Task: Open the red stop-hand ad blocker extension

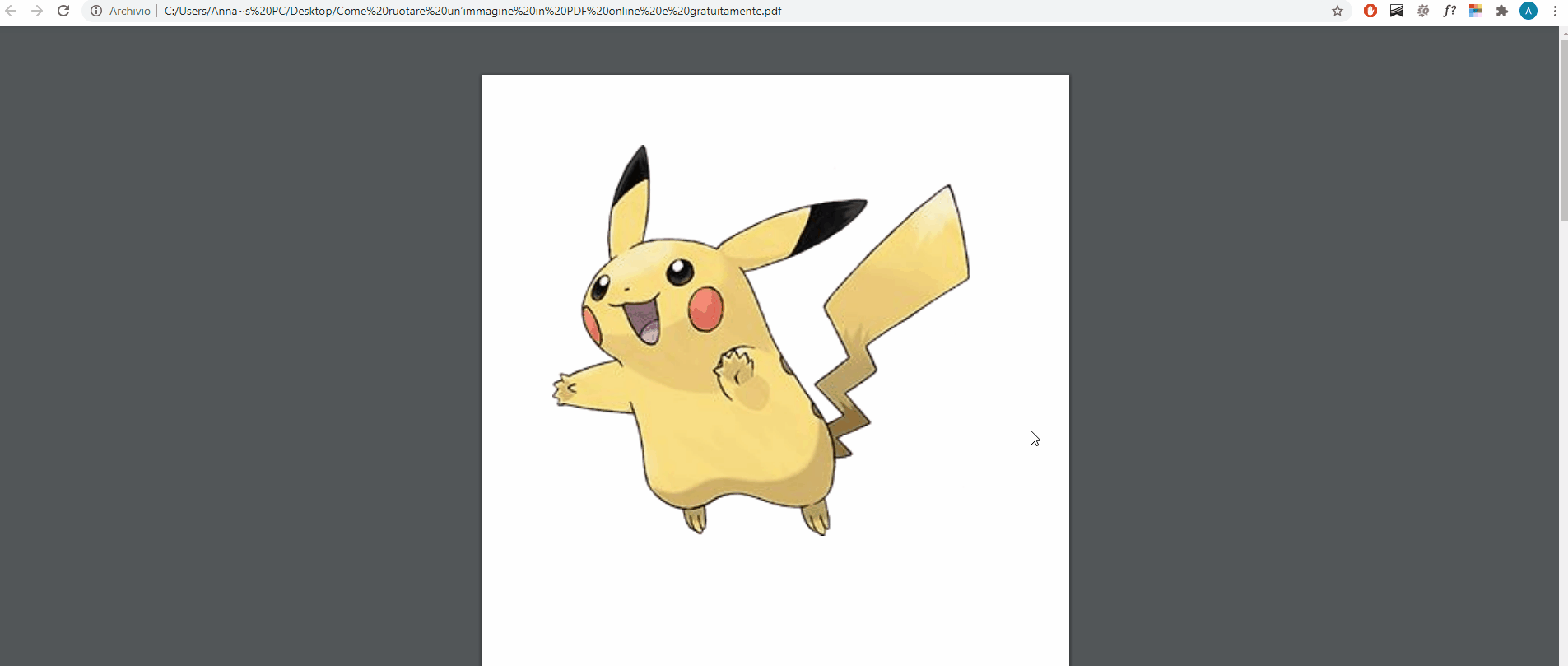Action: click(1370, 11)
